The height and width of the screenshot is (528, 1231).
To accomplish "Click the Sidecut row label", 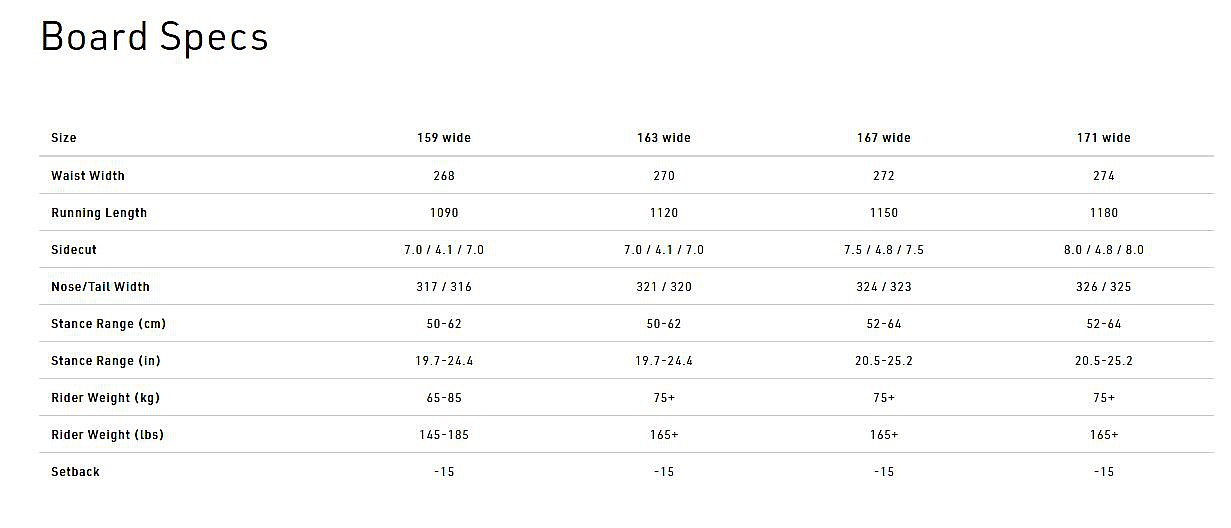I will [74, 250].
